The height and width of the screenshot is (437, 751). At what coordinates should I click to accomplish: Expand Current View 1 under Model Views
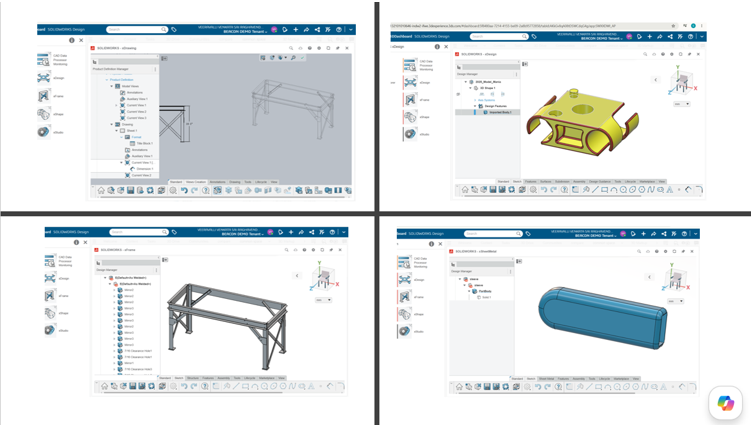tap(116, 105)
